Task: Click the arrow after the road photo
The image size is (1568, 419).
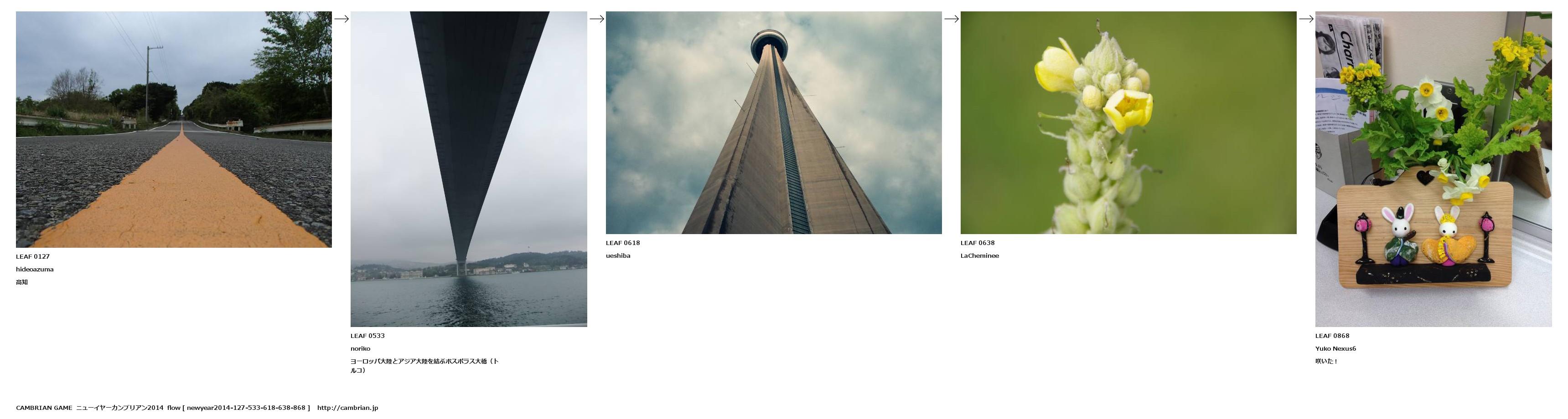Action: click(341, 19)
